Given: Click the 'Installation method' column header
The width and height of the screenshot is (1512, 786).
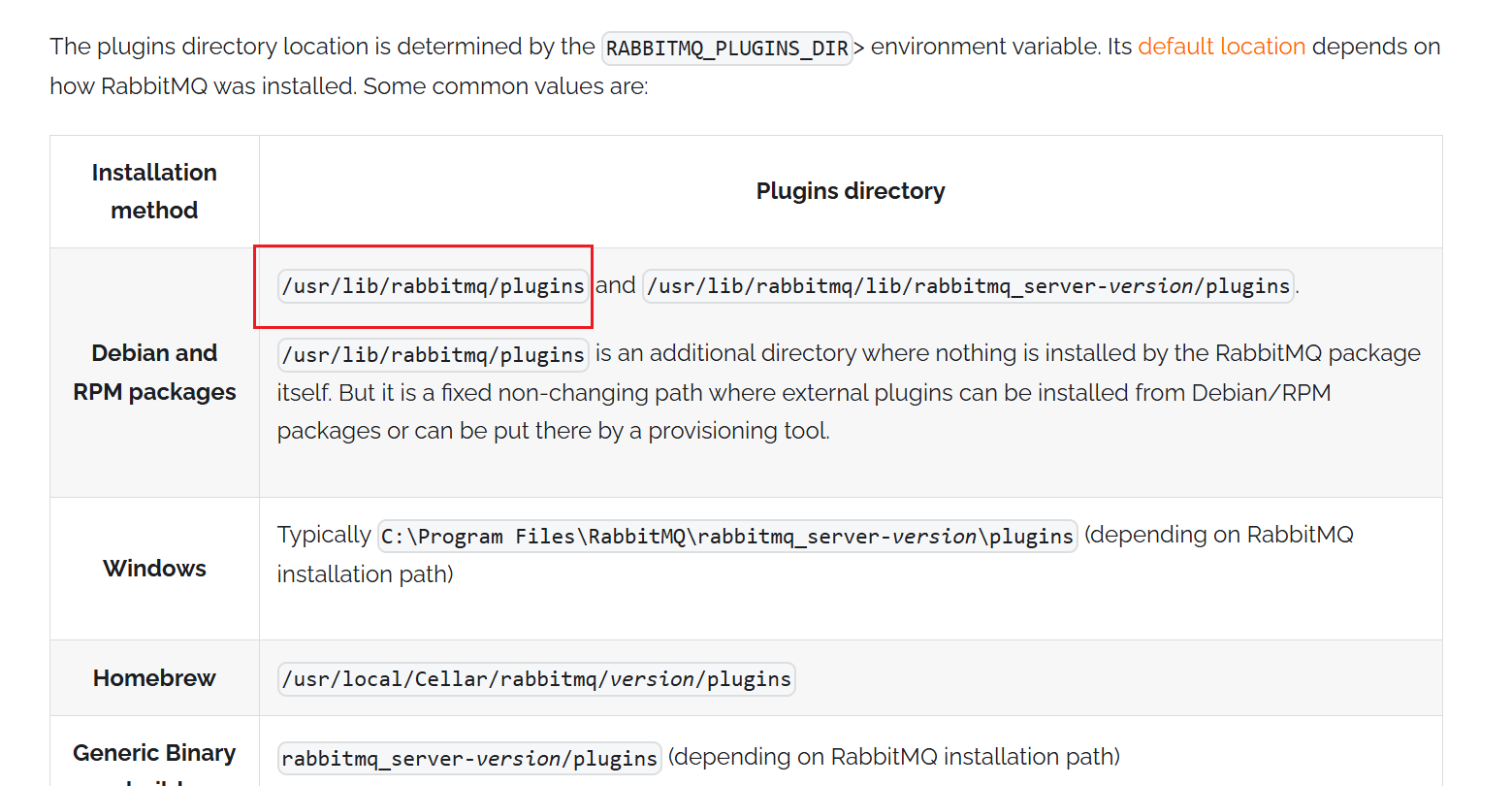Looking at the screenshot, I should pyautogui.click(x=154, y=191).
